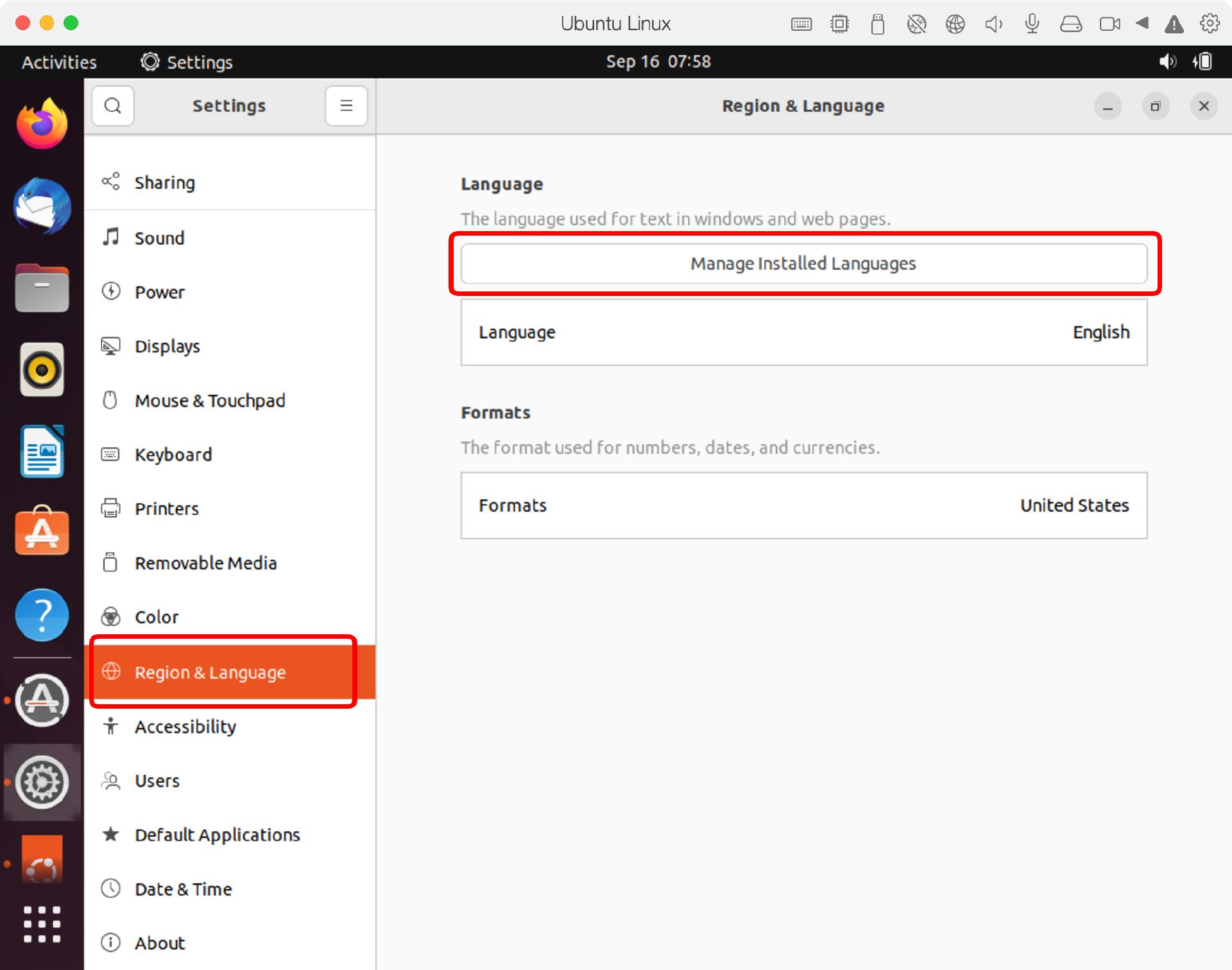The height and width of the screenshot is (970, 1232).
Task: Click the Settings hamburger menu icon
Action: [x=347, y=105]
